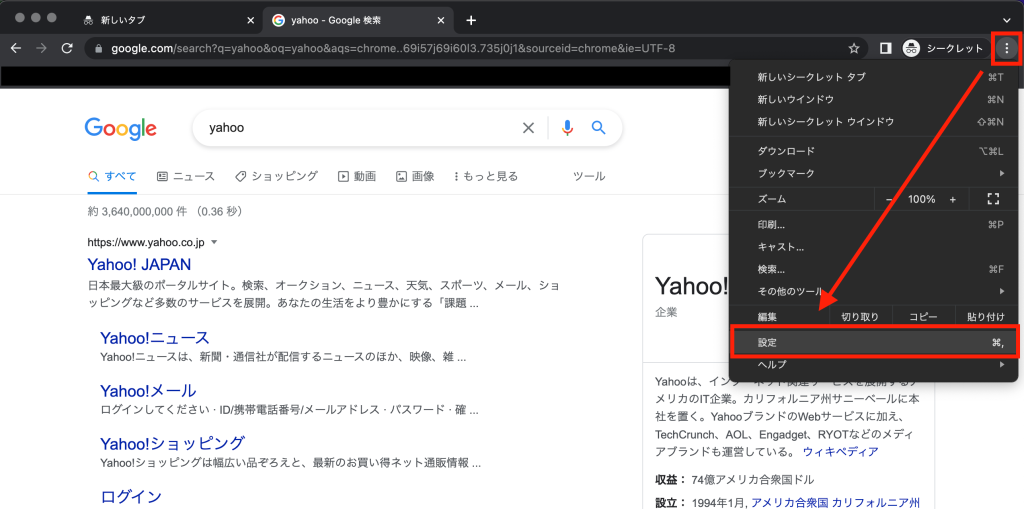Click 切り取り in the edit row
The height and width of the screenshot is (509, 1024).
pos(859,317)
